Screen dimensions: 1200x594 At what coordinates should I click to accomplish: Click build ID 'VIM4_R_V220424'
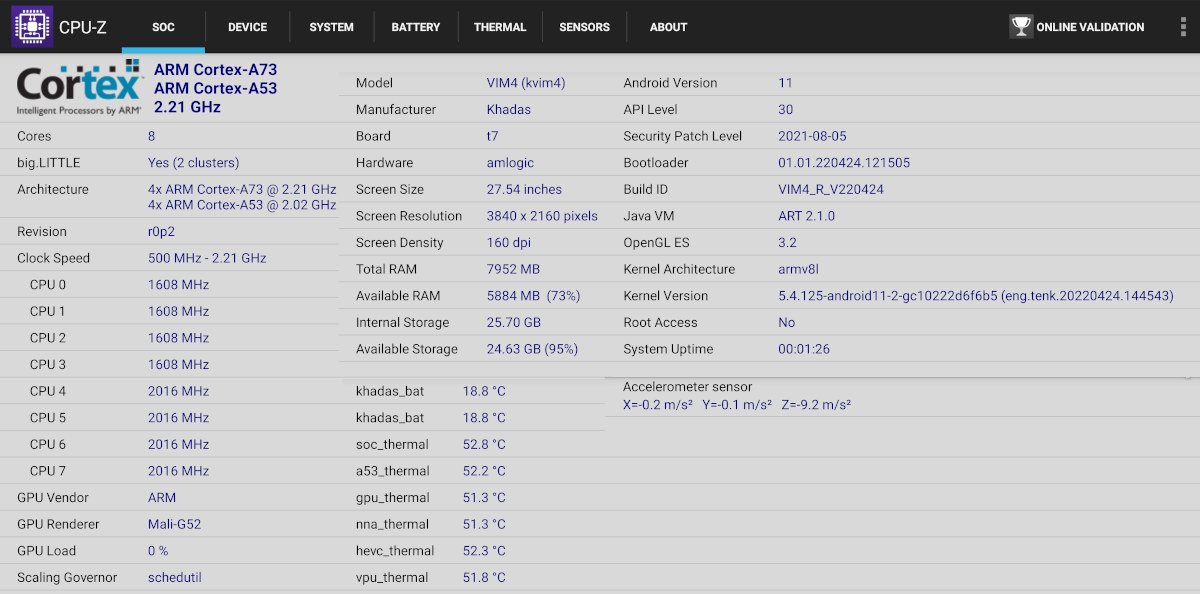831,189
